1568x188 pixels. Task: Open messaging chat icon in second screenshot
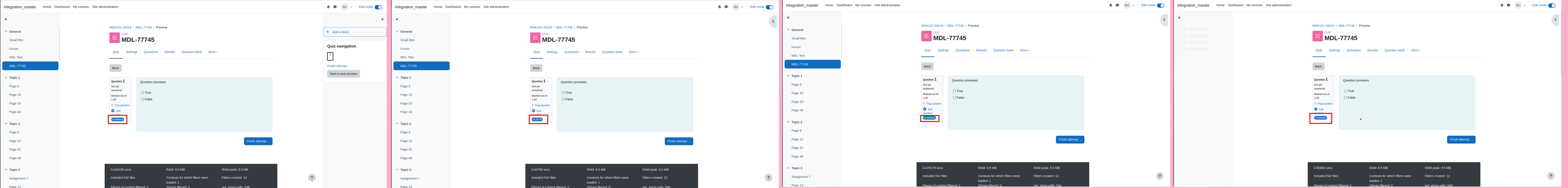coord(726,7)
